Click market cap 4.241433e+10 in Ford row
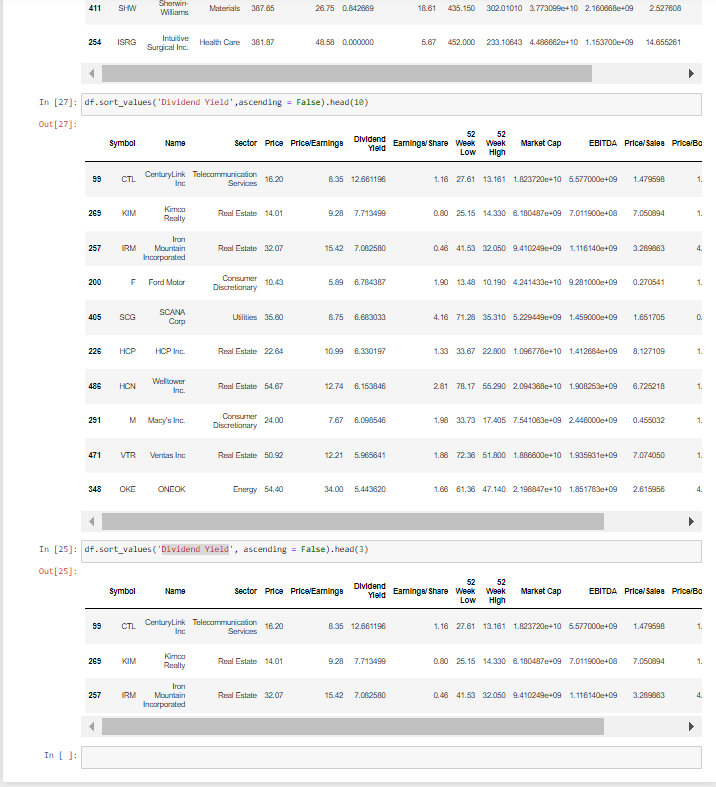 [x=537, y=282]
